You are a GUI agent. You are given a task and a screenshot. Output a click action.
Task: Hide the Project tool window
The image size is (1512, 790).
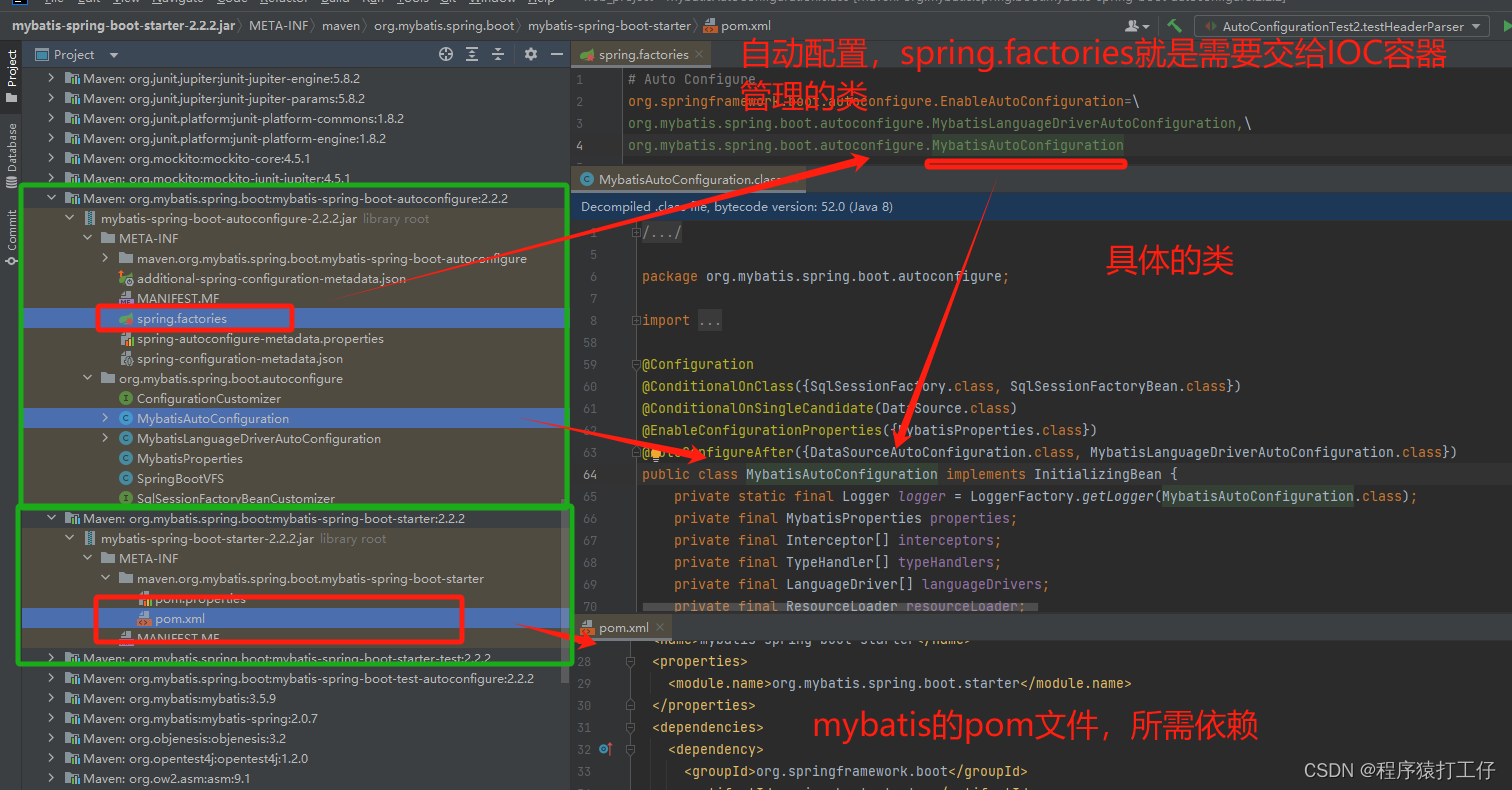point(556,54)
